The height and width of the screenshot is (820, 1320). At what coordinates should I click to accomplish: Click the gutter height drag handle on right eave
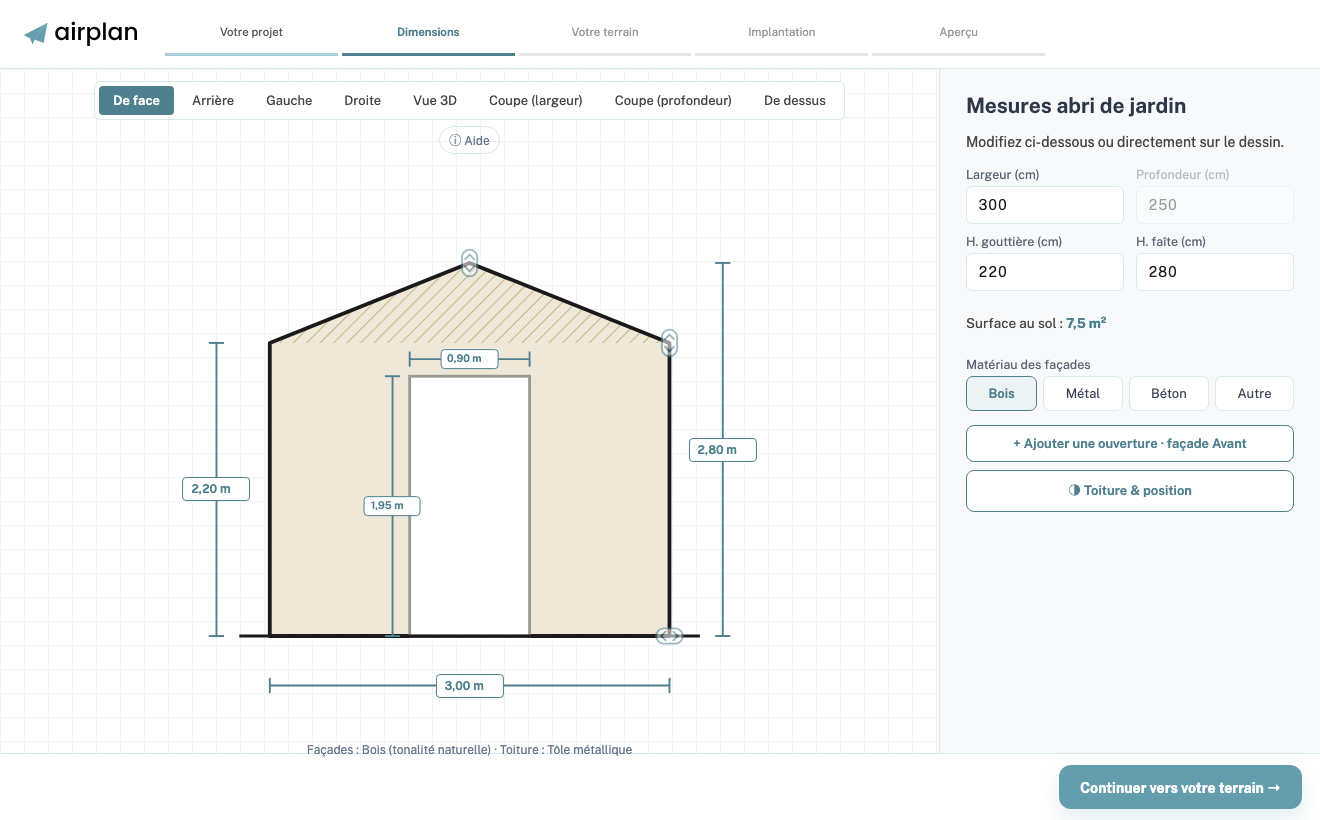670,343
